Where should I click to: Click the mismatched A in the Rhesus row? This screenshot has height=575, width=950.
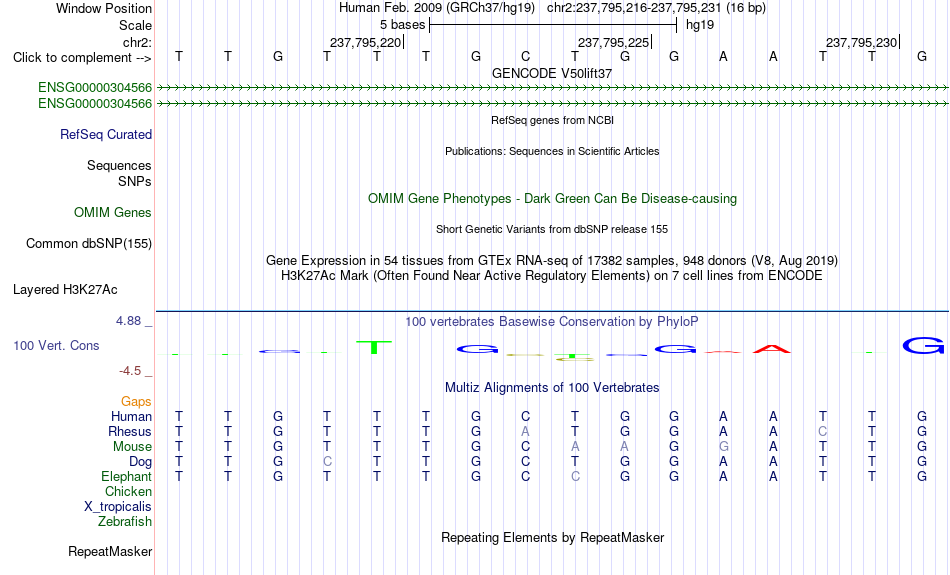pyautogui.click(x=525, y=431)
